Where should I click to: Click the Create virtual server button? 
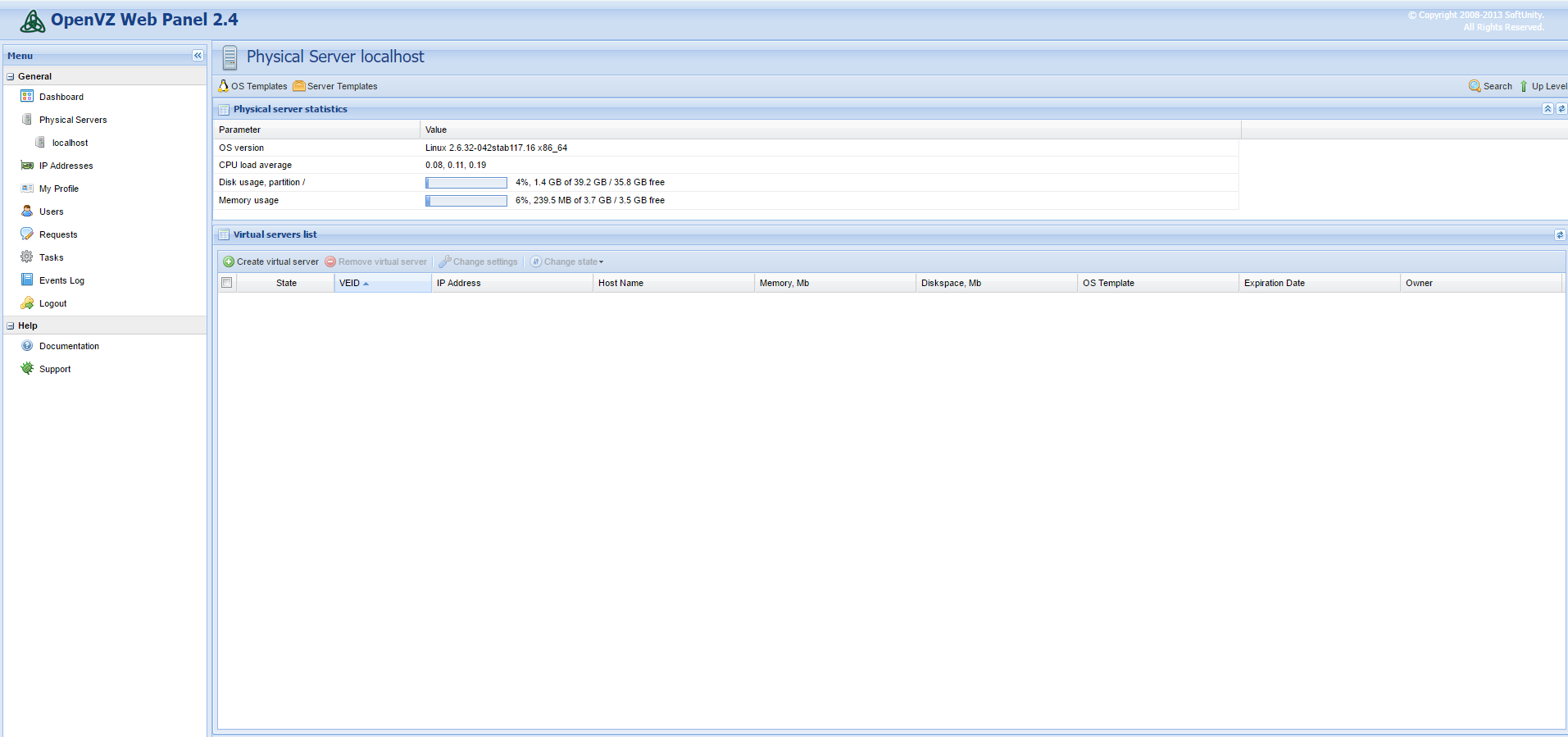click(271, 262)
